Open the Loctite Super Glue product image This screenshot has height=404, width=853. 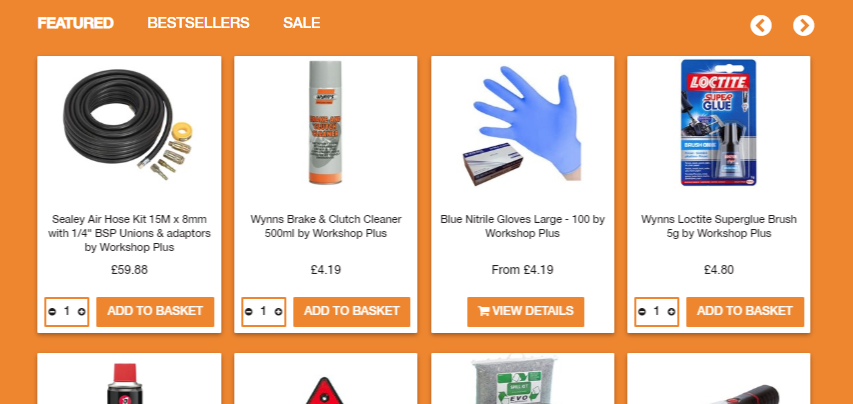pos(719,122)
